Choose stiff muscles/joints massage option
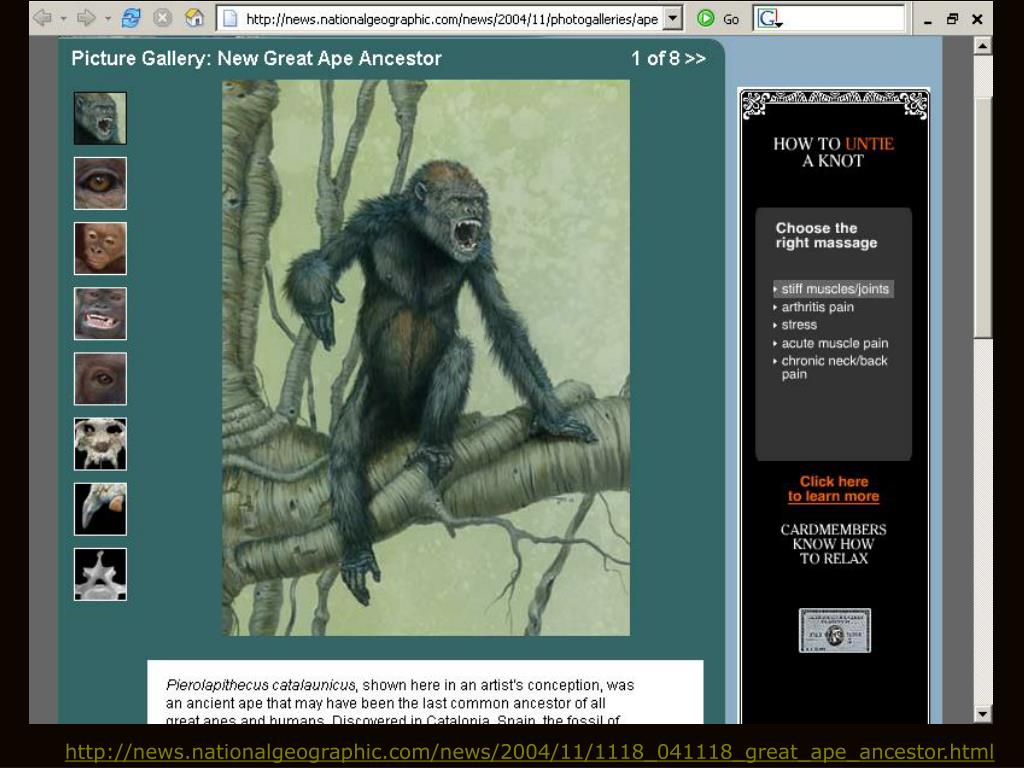1024x768 pixels. (833, 289)
